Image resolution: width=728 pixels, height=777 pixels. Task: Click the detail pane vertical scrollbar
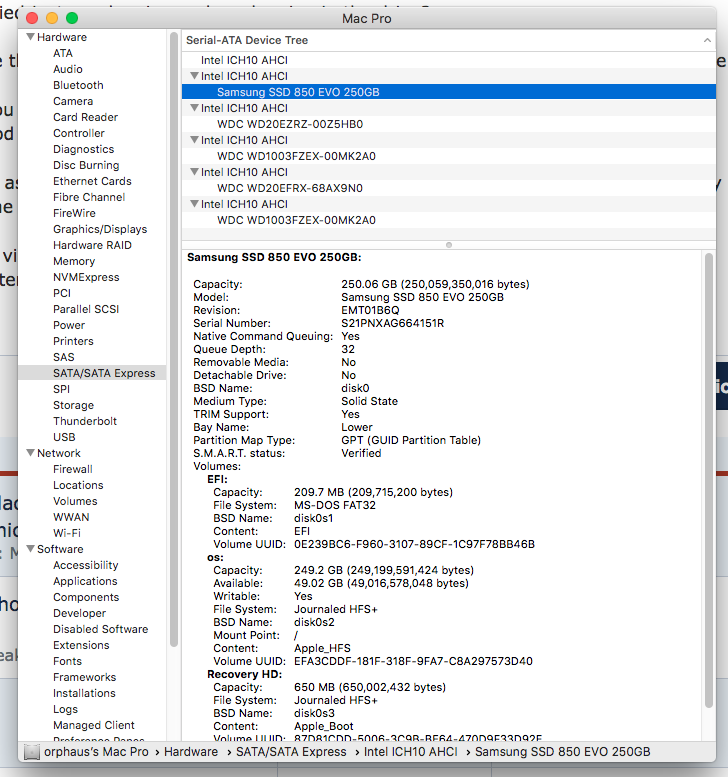pyautogui.click(x=709, y=480)
